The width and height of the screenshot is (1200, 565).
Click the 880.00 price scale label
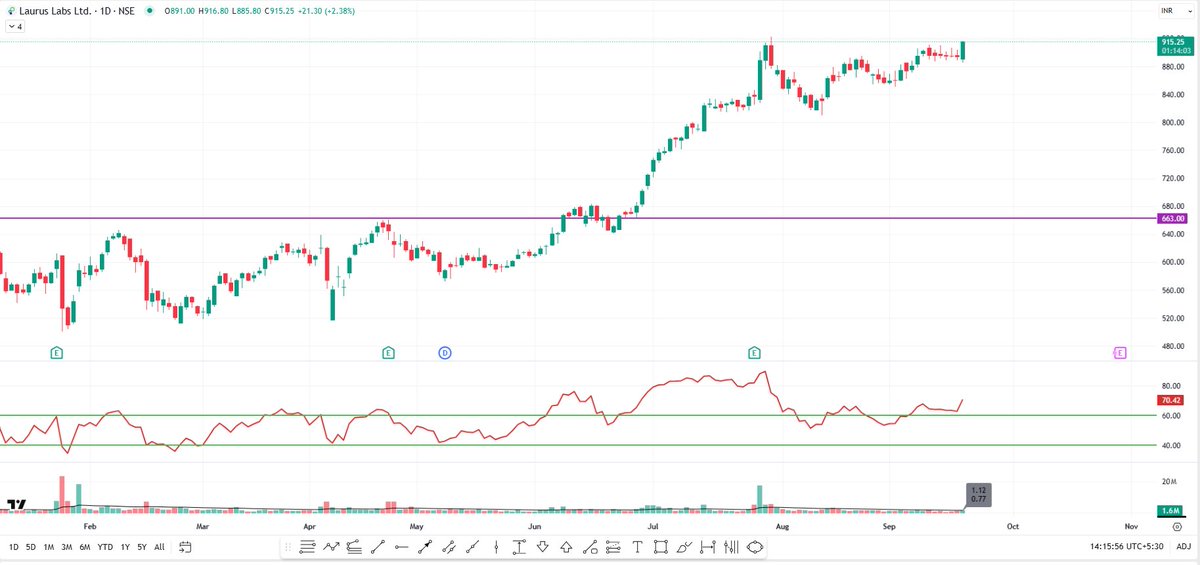1172,66
